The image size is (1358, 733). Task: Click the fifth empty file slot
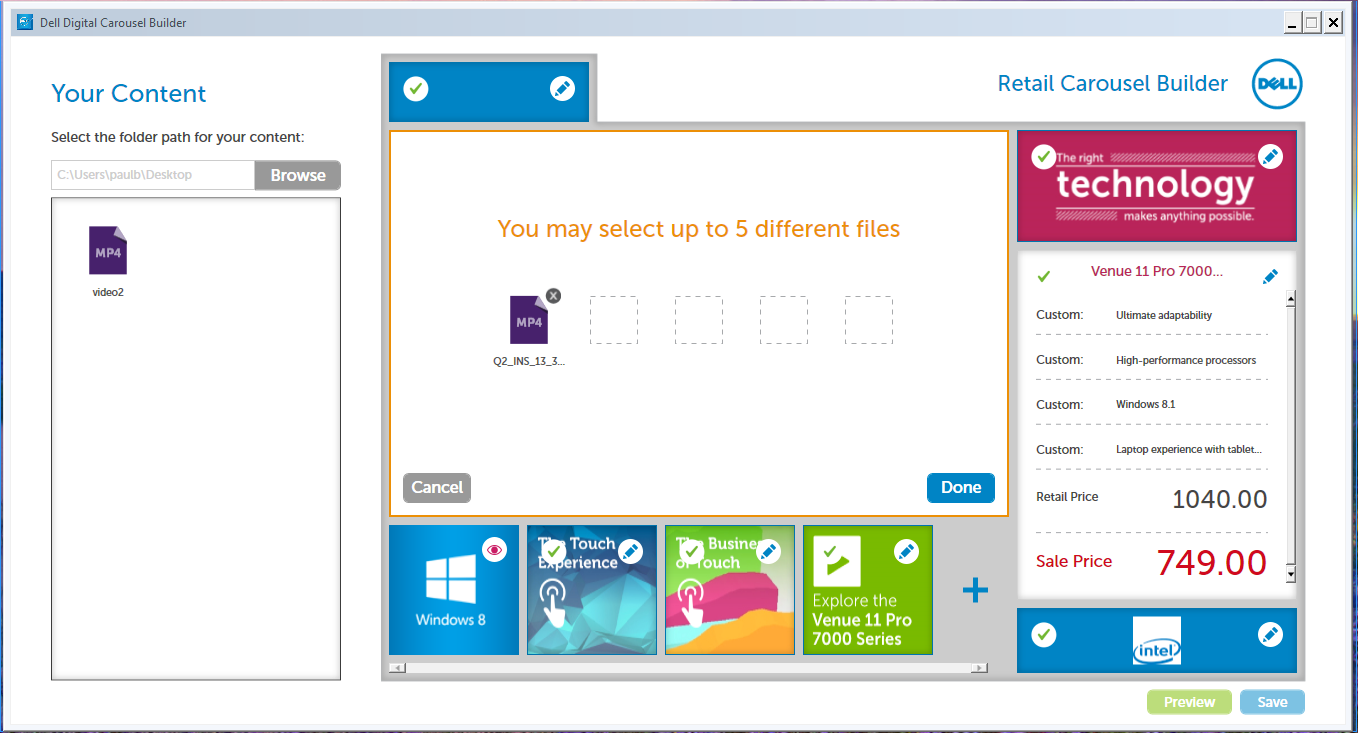(869, 320)
